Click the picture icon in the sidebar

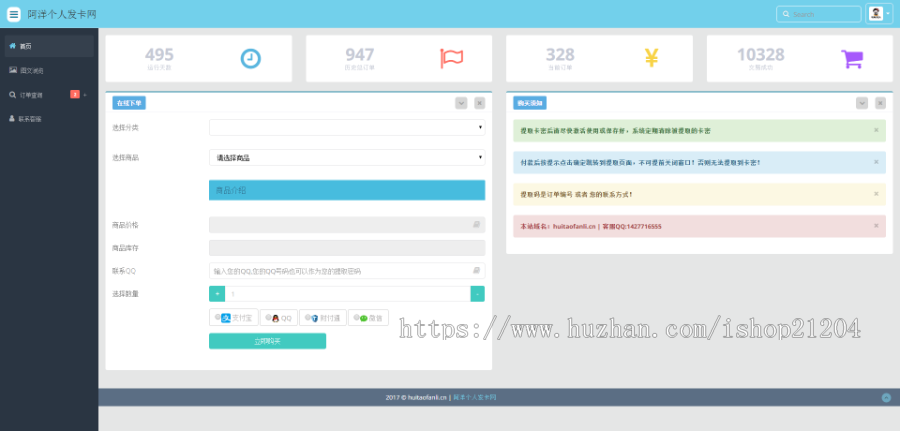pyautogui.click(x=13, y=70)
